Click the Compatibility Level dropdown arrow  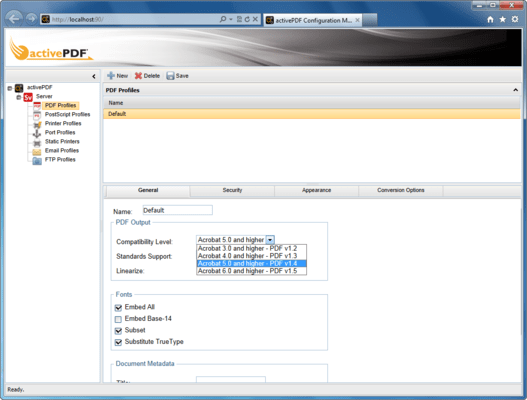[270, 240]
